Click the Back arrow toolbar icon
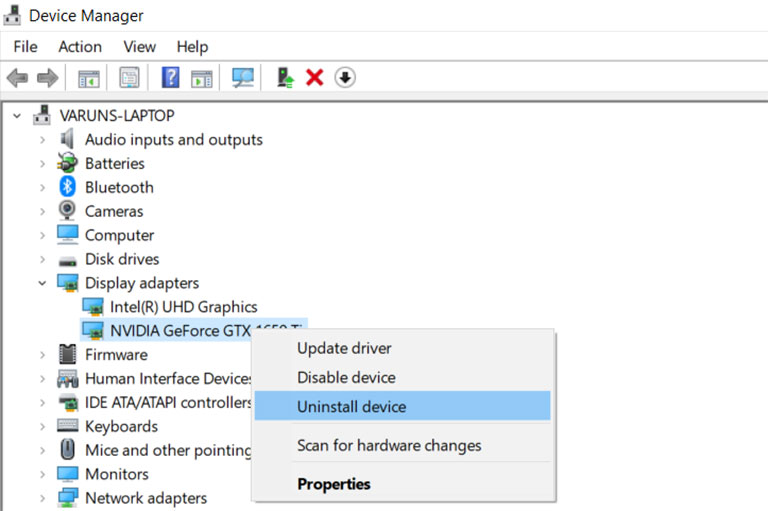This screenshot has width=768, height=511. pyautogui.click(x=18, y=78)
